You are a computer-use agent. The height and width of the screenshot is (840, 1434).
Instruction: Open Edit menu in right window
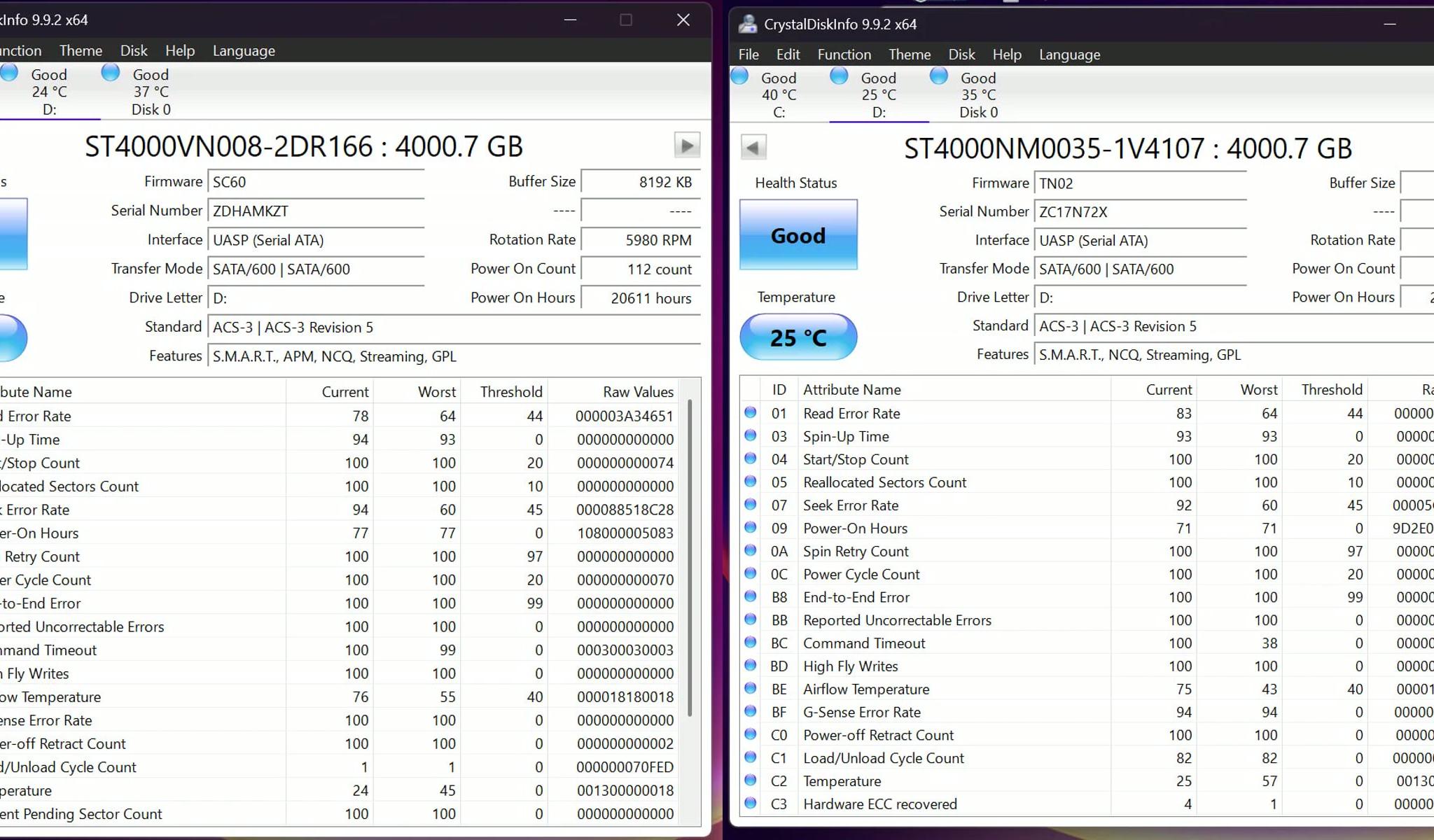tap(788, 55)
